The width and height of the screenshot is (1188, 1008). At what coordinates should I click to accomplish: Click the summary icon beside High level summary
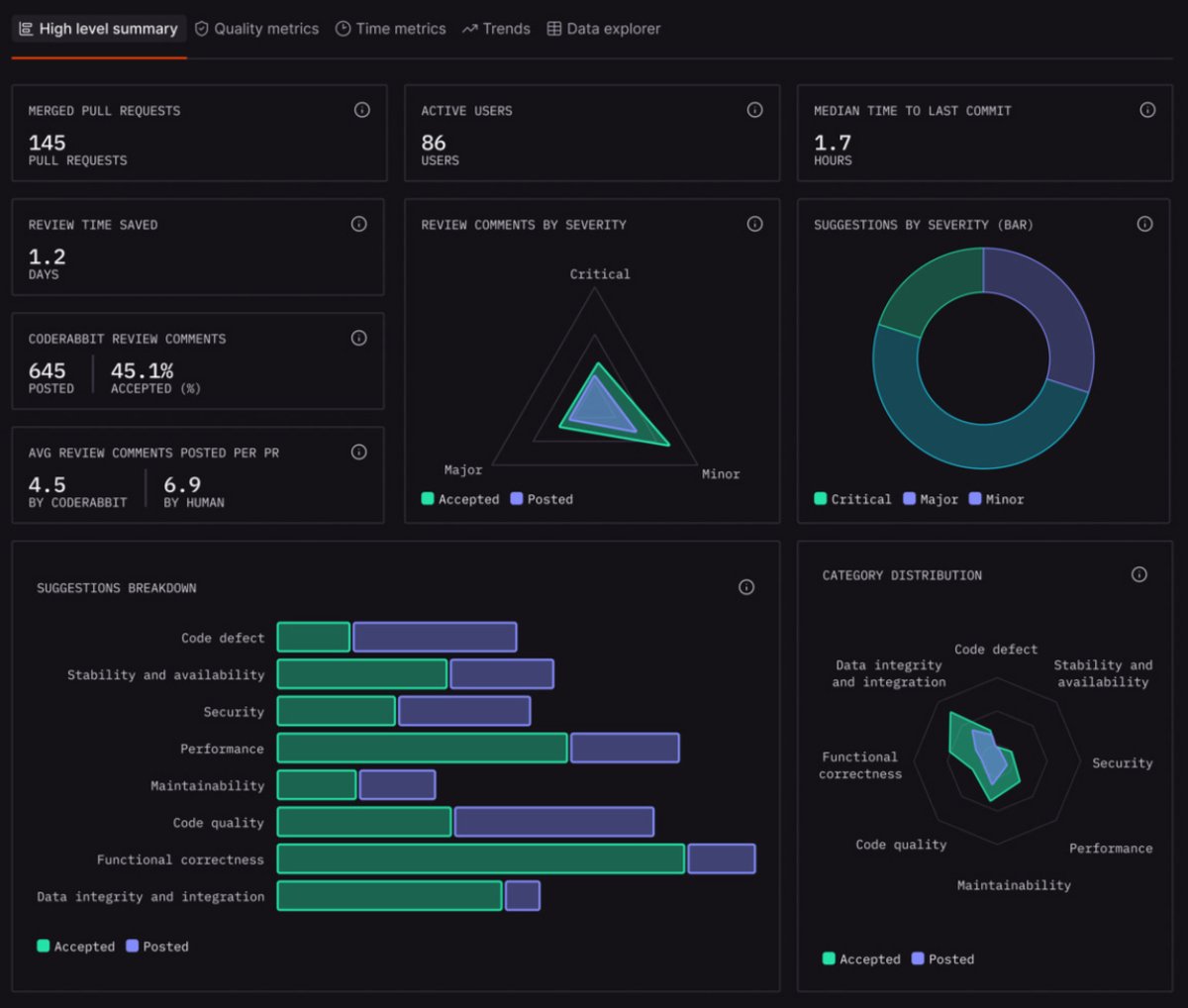point(27,29)
